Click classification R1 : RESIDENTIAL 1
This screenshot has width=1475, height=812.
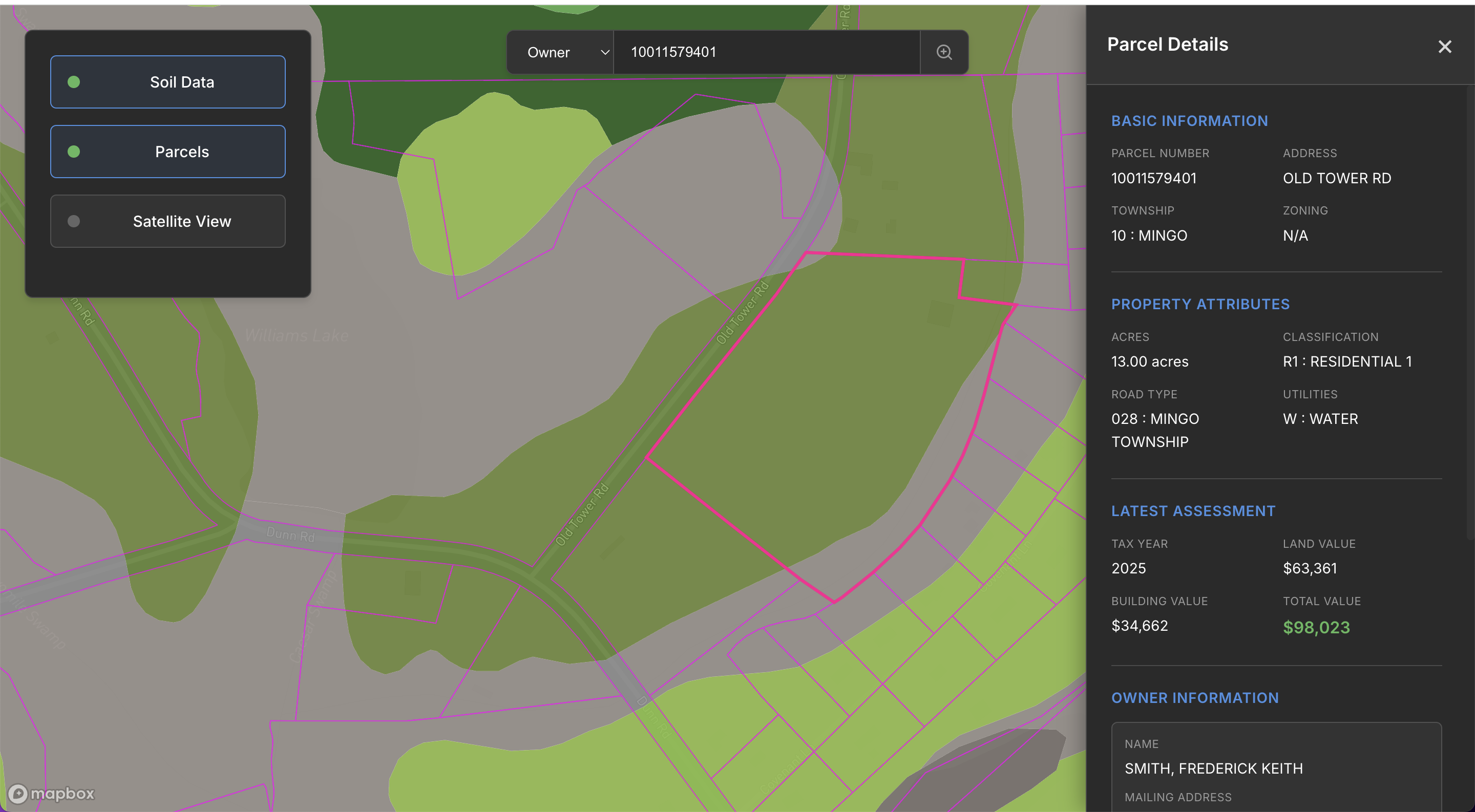tap(1347, 361)
